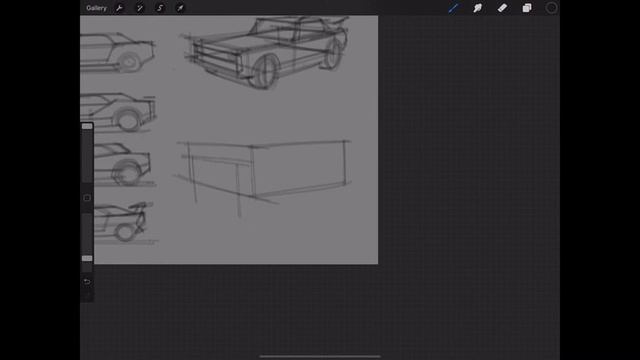
Task: Open the Layers panel
Action: [527, 8]
